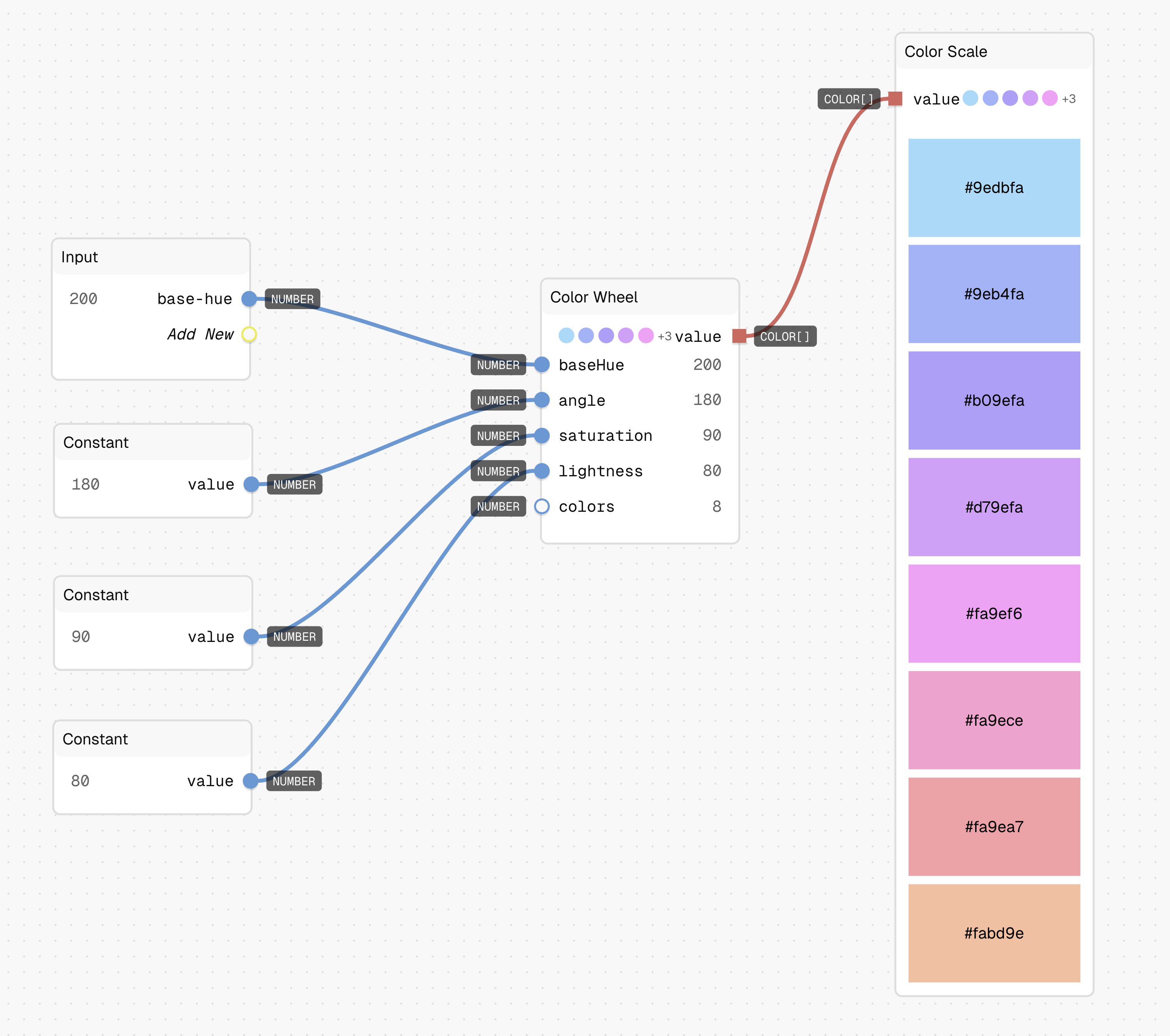
Task: Click the red Color Wheel value output port
Action: pyautogui.click(x=739, y=336)
